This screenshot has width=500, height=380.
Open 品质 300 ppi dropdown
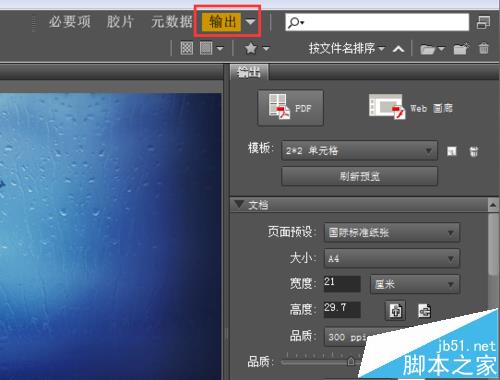(347, 337)
